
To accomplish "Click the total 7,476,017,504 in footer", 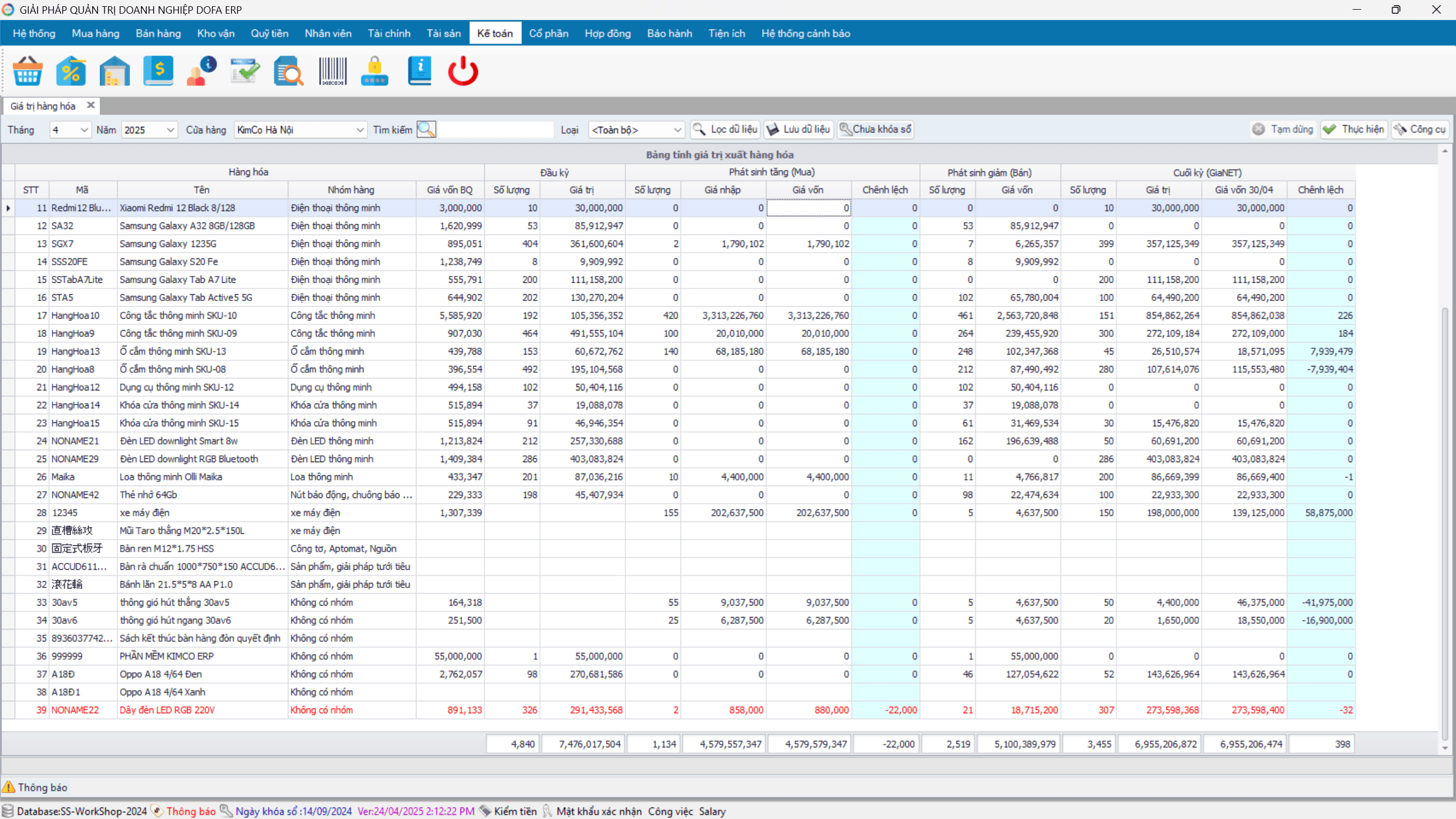I will tap(583, 744).
